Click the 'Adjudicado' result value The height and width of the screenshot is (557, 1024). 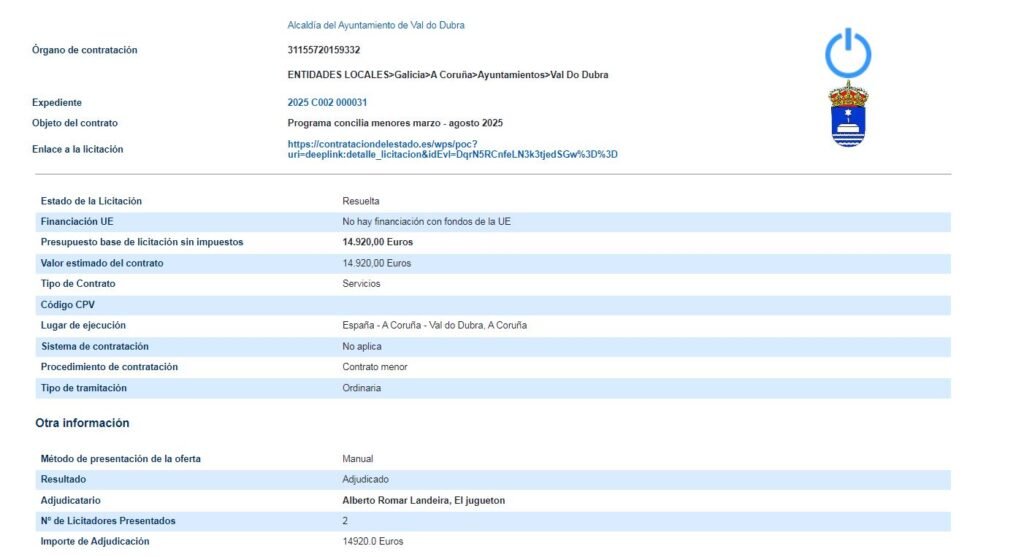(x=365, y=479)
